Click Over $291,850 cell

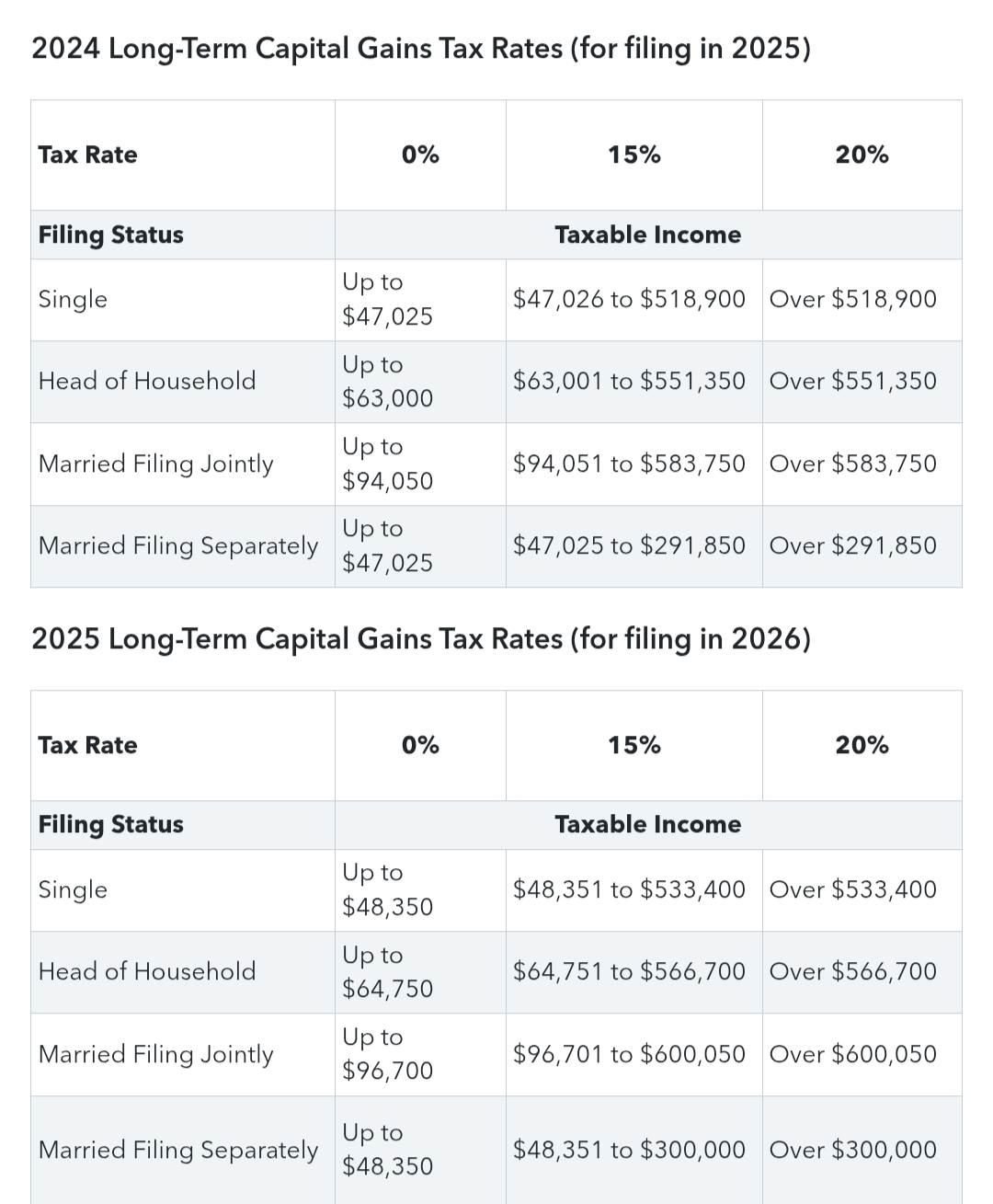[862, 546]
